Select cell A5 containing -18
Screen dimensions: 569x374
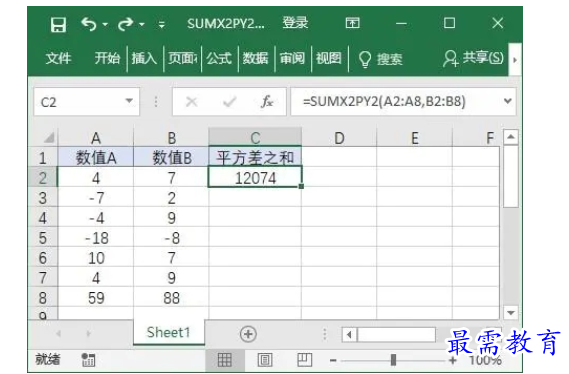point(96,238)
